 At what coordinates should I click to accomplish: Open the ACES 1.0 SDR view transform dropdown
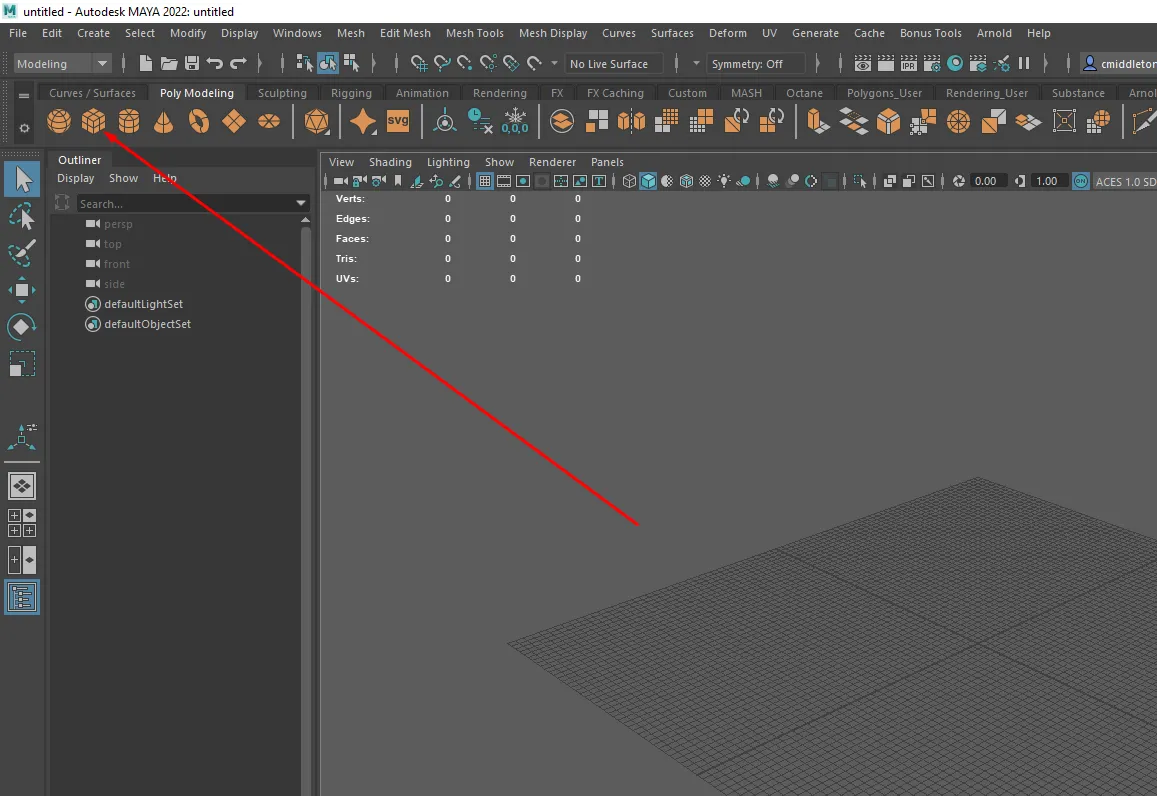[x=1125, y=181]
